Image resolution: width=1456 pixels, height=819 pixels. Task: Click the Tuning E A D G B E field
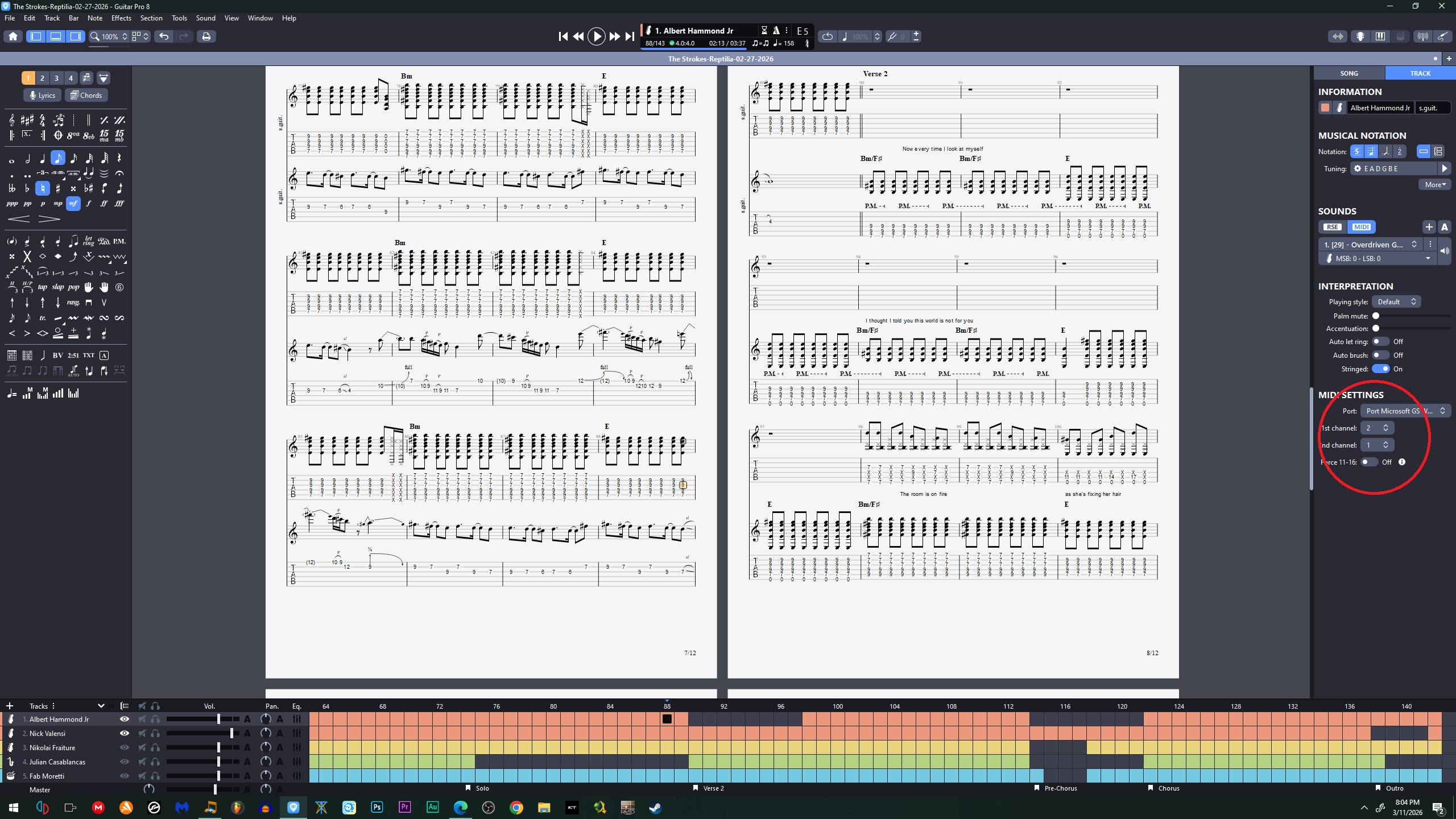coord(1394,169)
